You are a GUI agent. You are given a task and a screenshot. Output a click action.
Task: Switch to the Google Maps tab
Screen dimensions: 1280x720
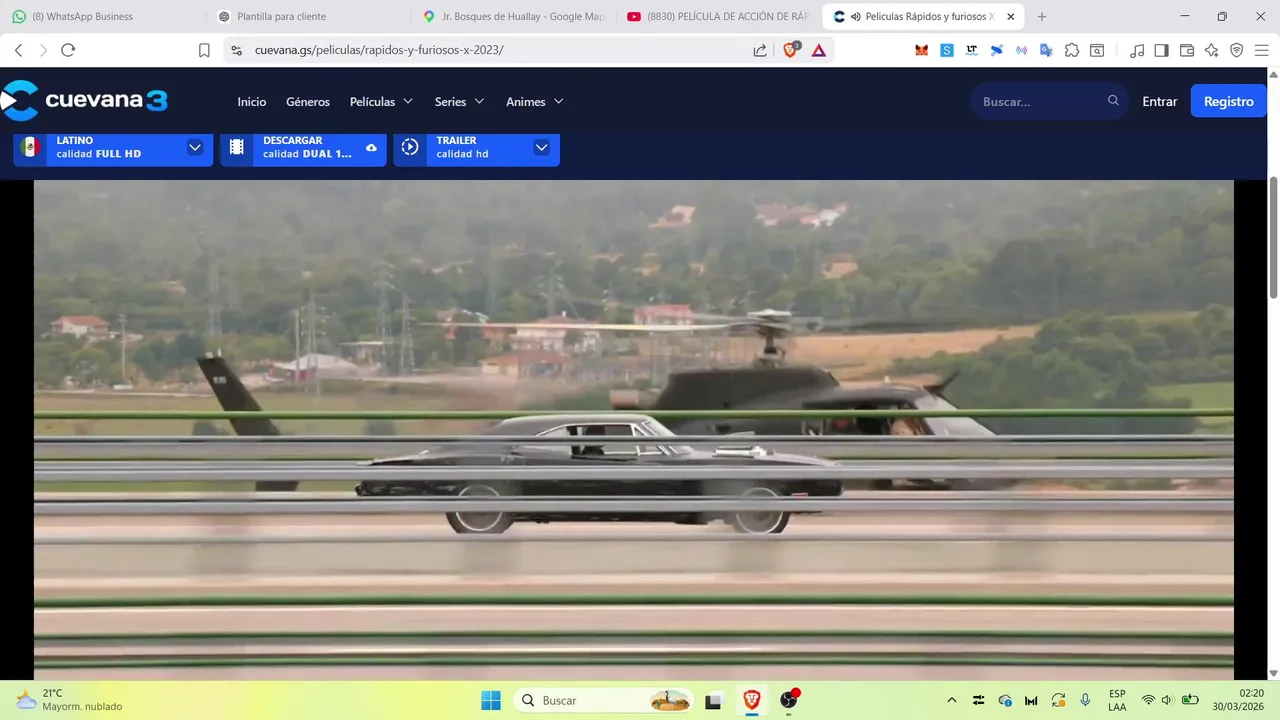pos(513,17)
